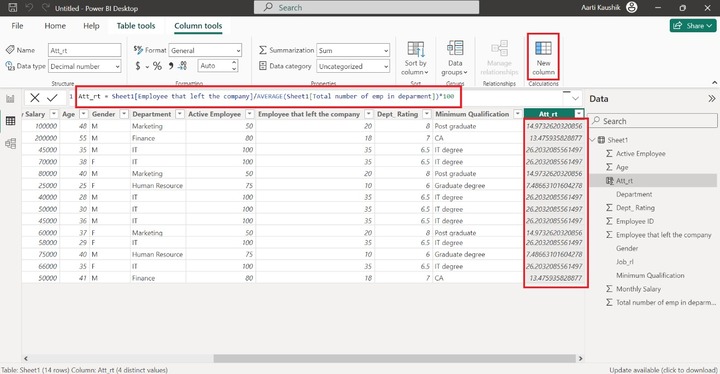Click the Share button

(692, 26)
